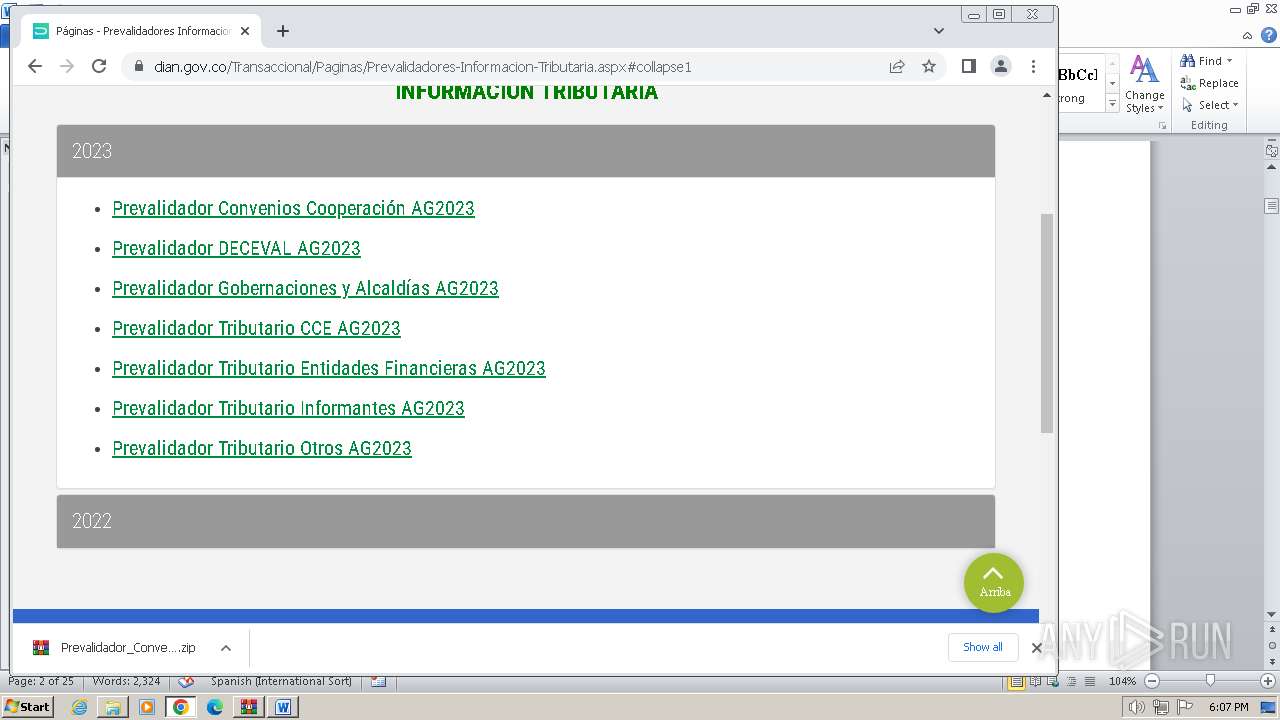Expand the 2022 accordion section
Viewport: 1280px width, 720px height.
point(526,521)
